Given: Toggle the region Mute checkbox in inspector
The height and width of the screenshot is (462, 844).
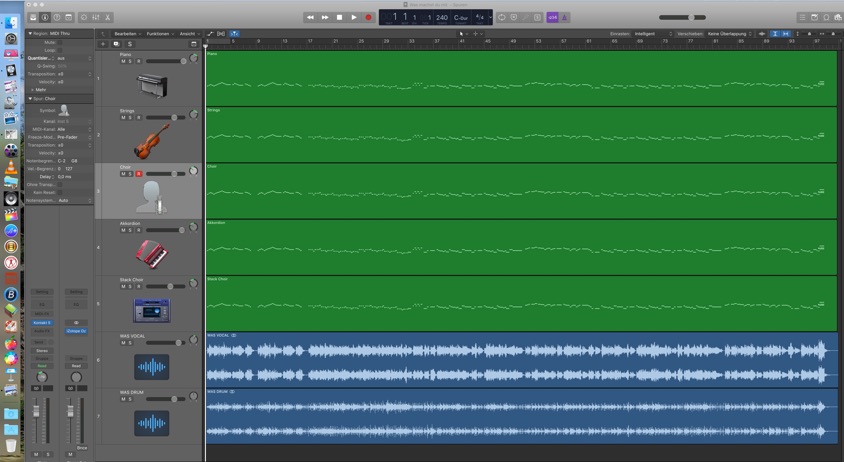Looking at the screenshot, I should pos(60,42).
